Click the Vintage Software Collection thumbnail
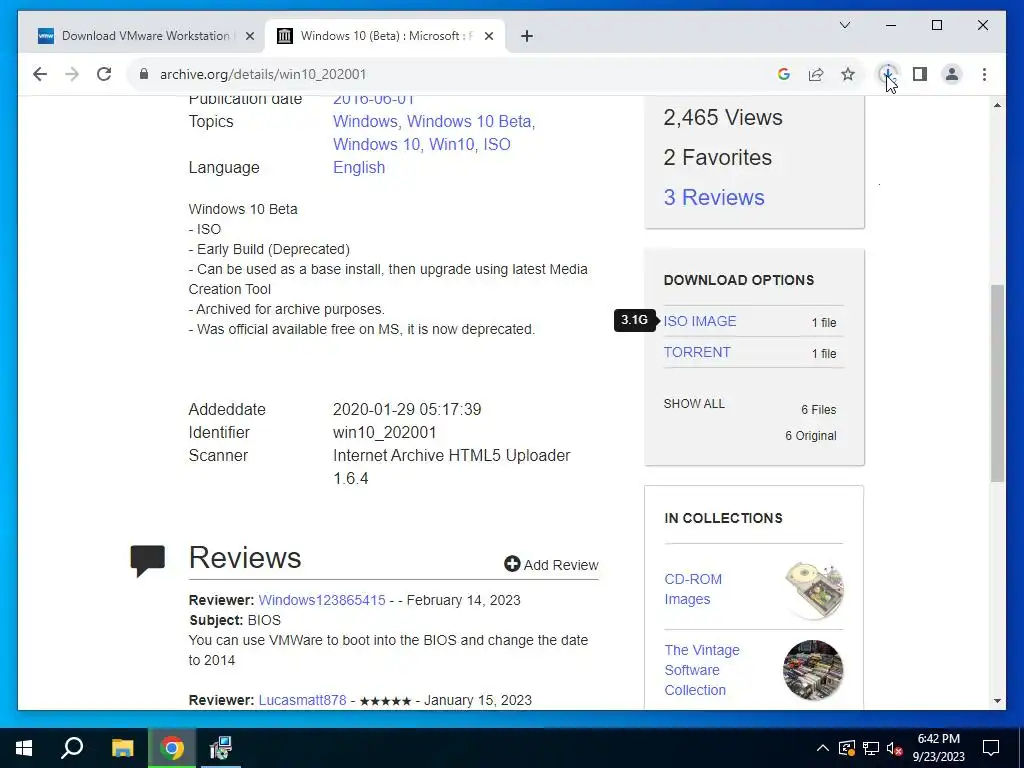 point(813,670)
